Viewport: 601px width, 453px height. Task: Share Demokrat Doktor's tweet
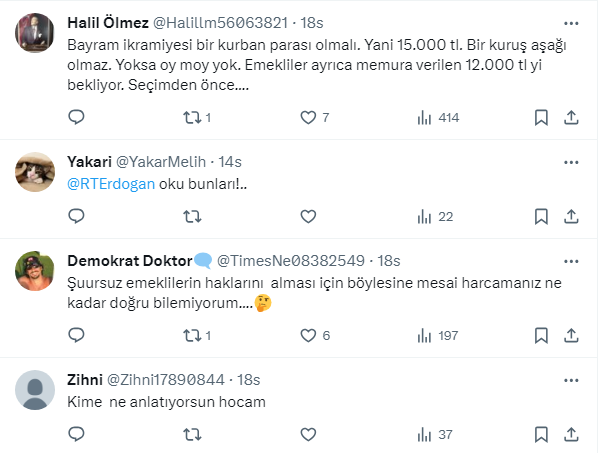click(572, 336)
